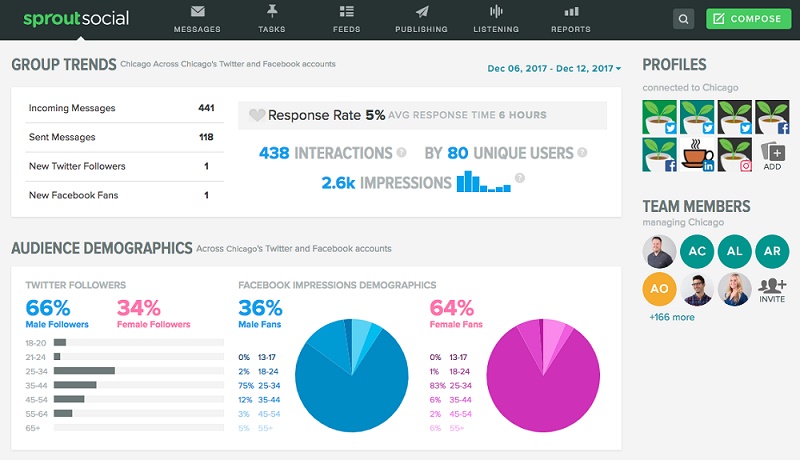Click the Response Rate heart icon
This screenshot has height=460, width=800.
pyautogui.click(x=257, y=115)
